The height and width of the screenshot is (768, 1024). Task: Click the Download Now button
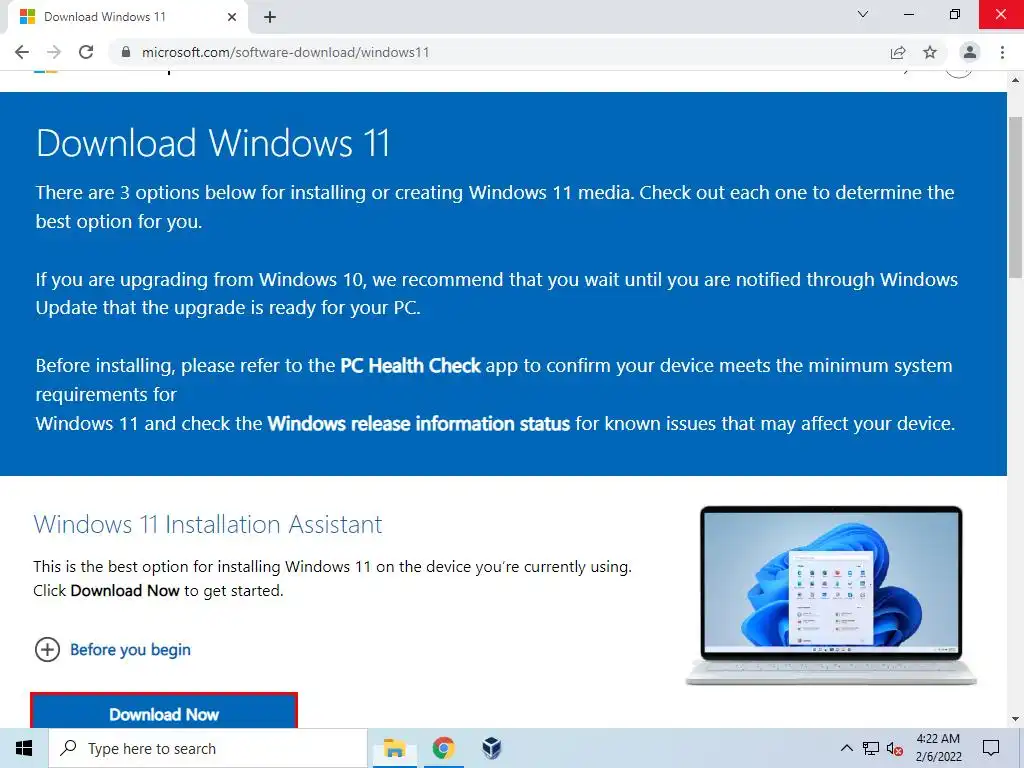(164, 712)
